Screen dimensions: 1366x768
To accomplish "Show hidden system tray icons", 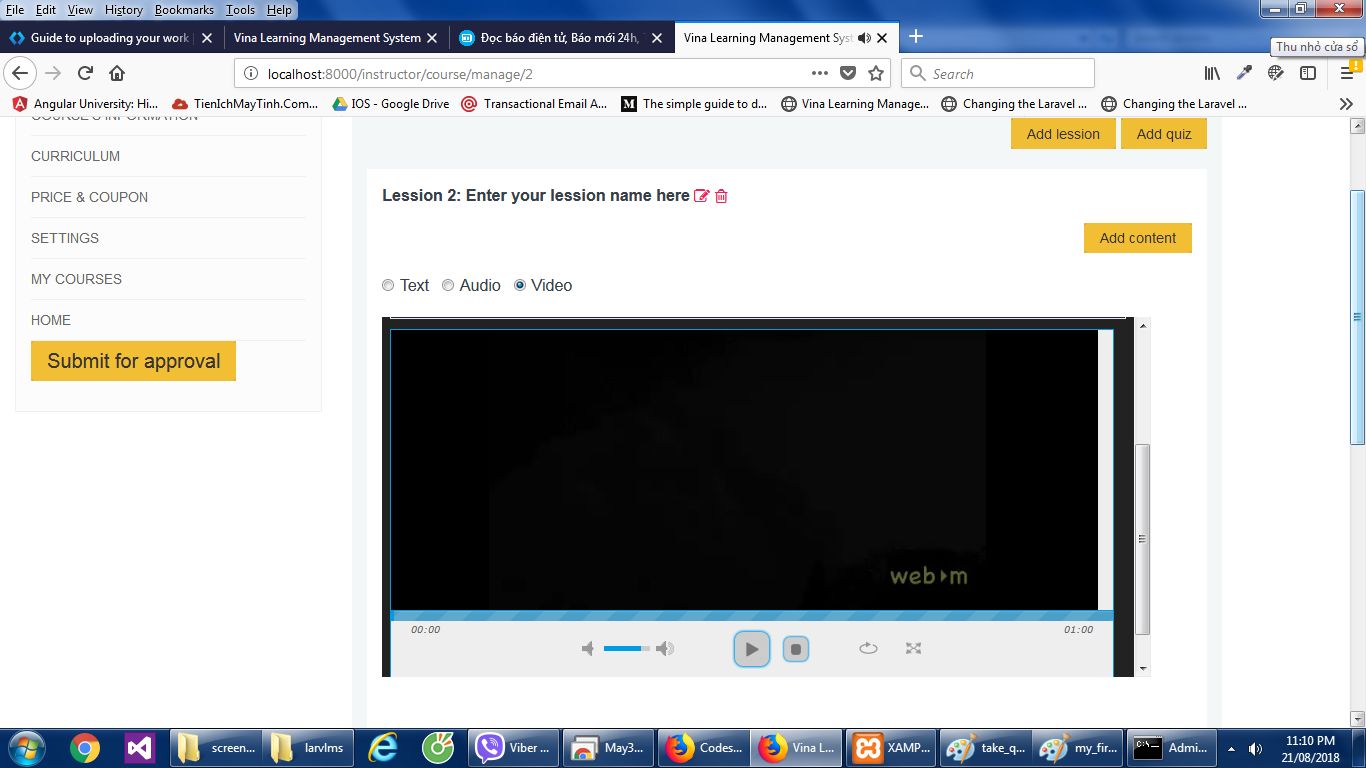I will (1231, 748).
